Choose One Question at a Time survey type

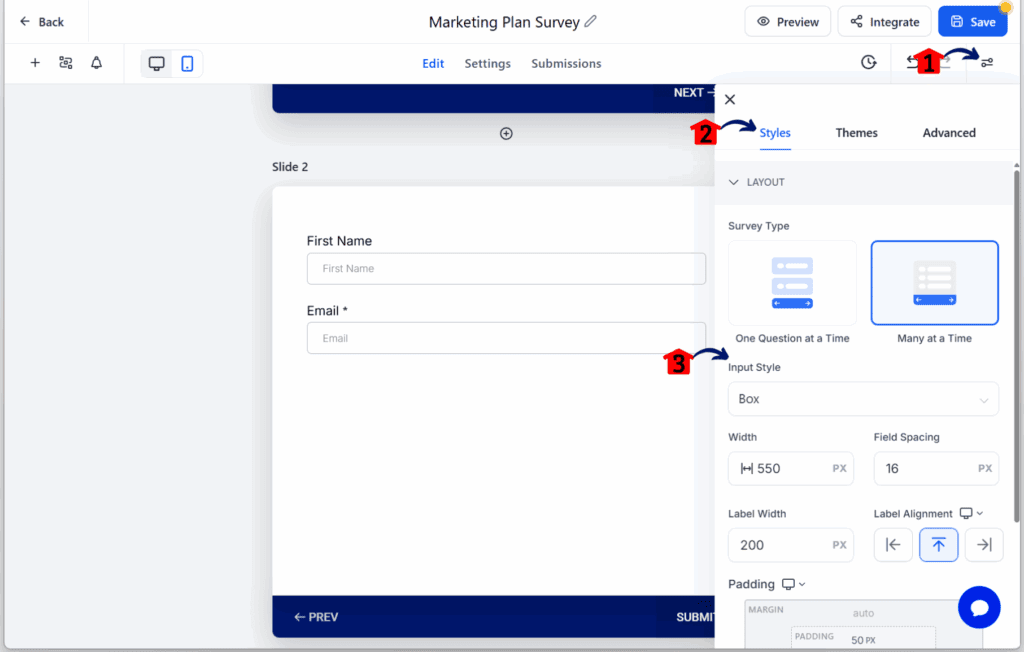pos(792,283)
